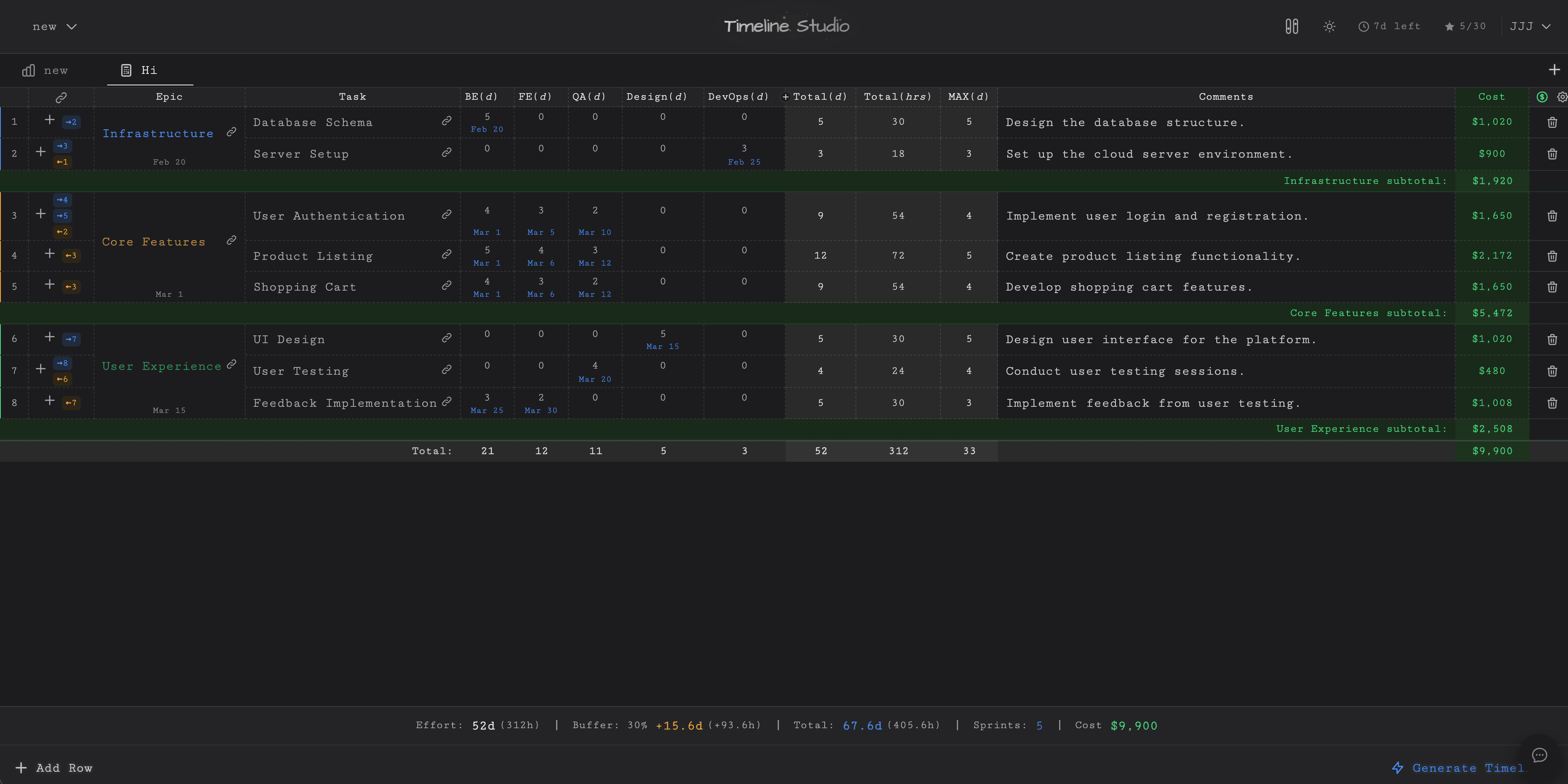The width and height of the screenshot is (1568, 784).
Task: Click the link icon next to Core Features epic
Action: (231, 240)
